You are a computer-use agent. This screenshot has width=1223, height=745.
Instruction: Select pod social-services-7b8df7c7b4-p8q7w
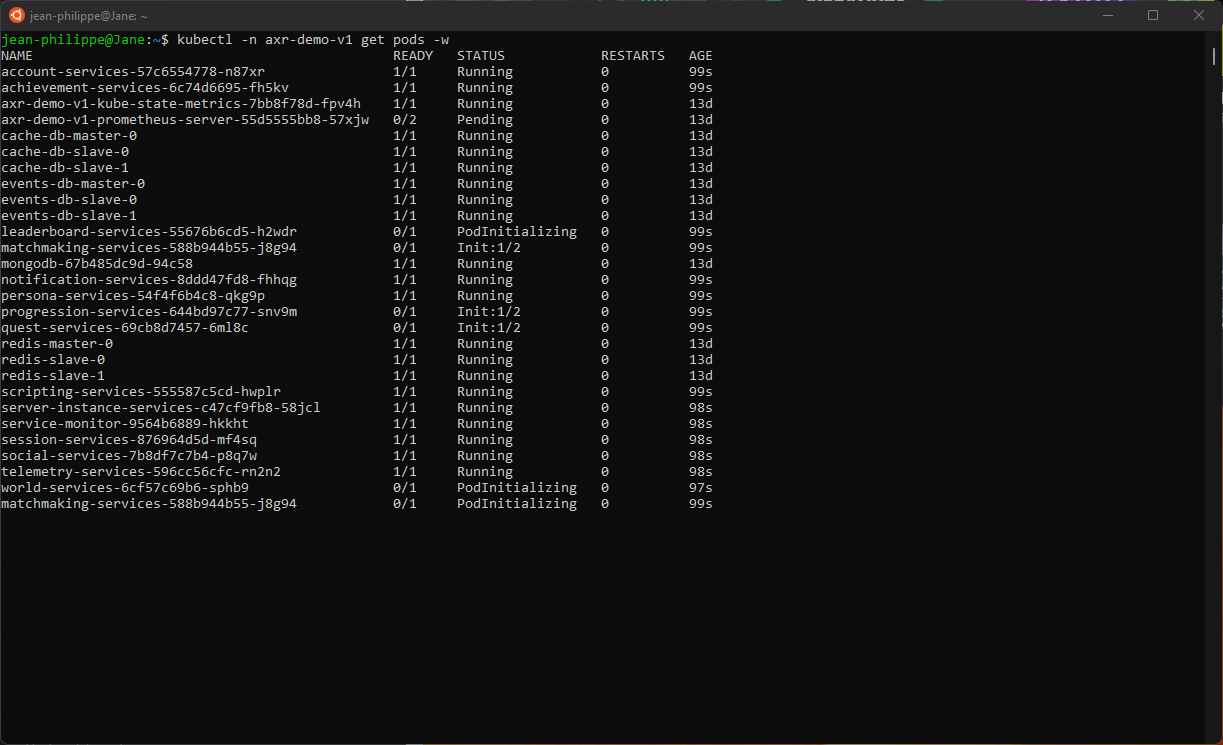pos(129,456)
